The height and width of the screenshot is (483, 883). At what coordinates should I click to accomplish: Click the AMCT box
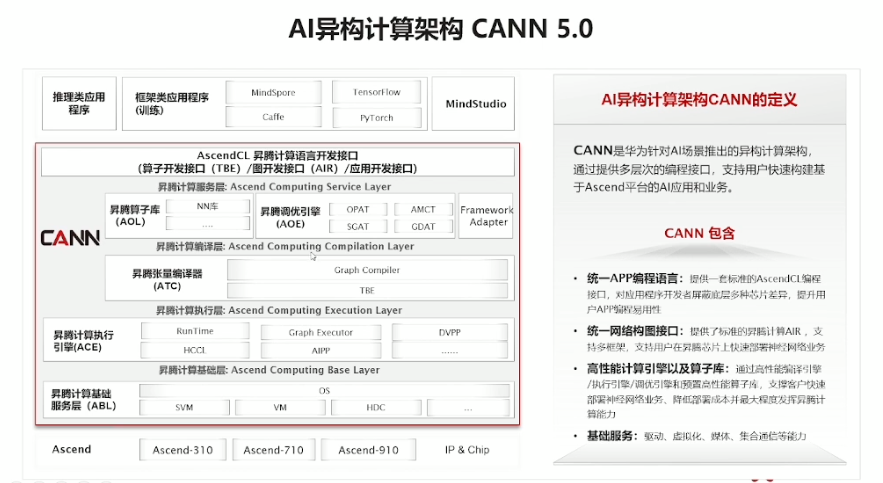point(423,209)
